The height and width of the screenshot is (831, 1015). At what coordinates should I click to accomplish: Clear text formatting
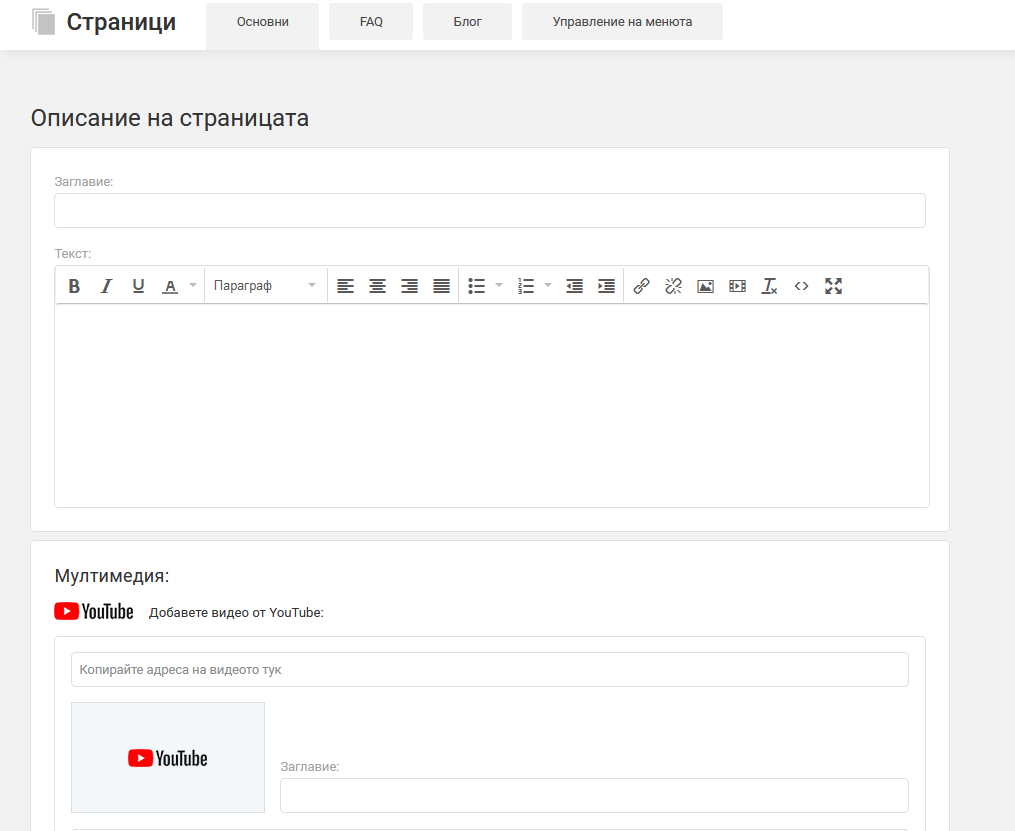[769, 286]
